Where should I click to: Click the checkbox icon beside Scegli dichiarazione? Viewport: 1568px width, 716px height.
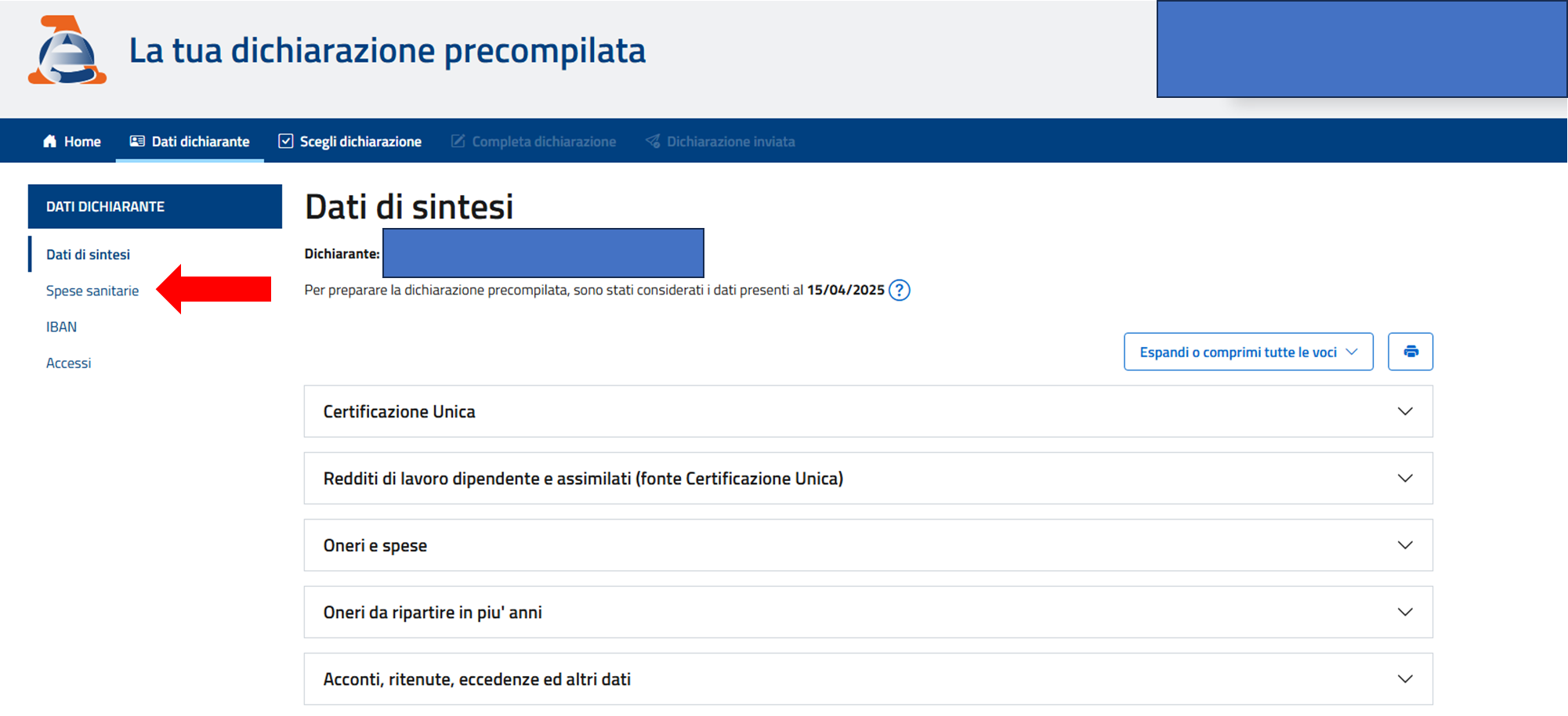tap(286, 142)
